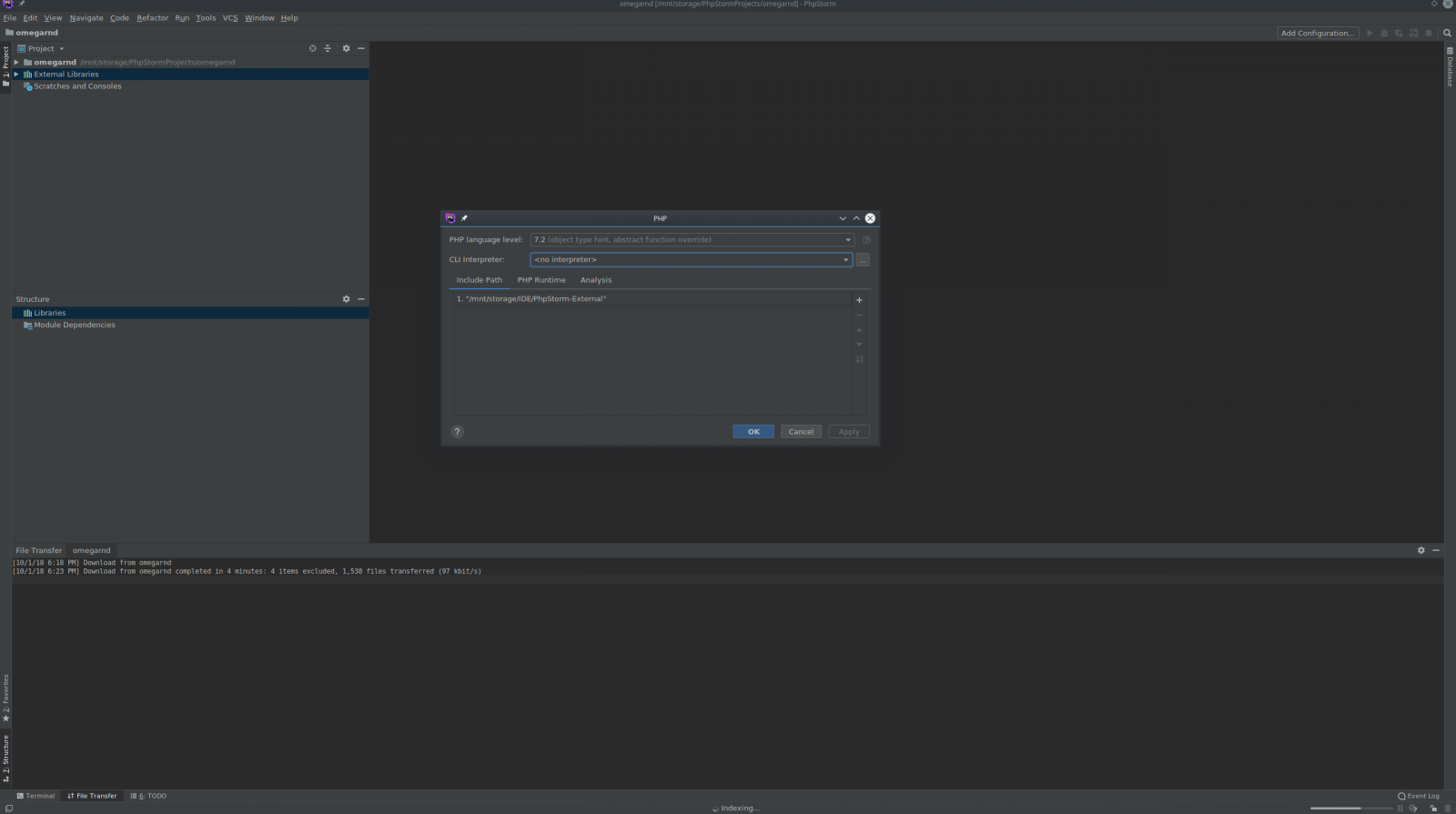Screen dimensions: 1456x814
Task: Open the Terminal tool window tab
Action: tap(35, 796)
